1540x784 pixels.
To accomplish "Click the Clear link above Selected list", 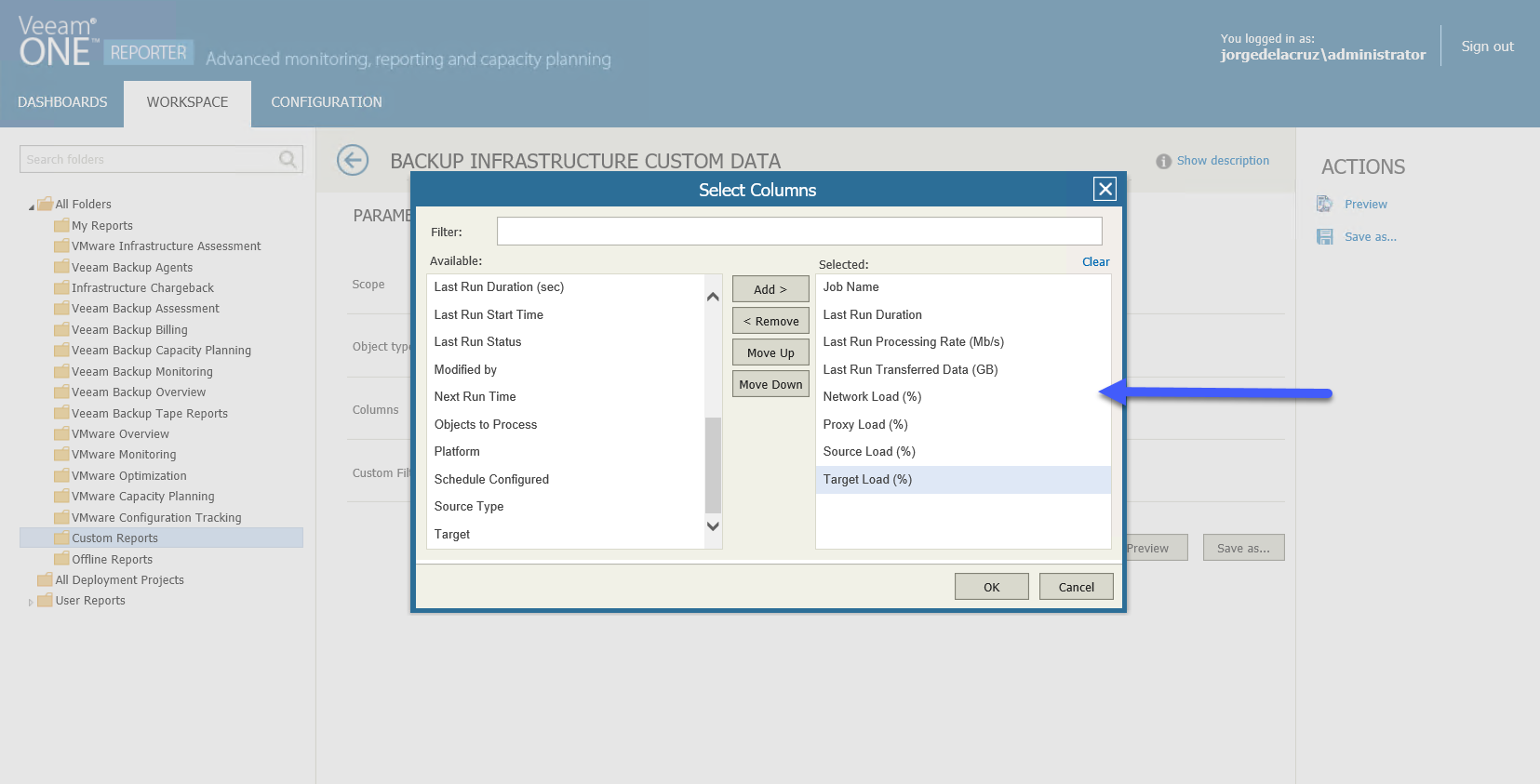I will 1095,262.
